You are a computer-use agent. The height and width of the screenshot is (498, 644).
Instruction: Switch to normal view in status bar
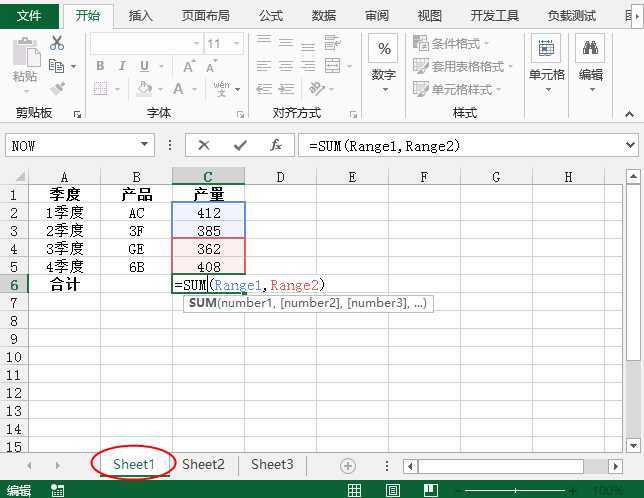tap(354, 490)
